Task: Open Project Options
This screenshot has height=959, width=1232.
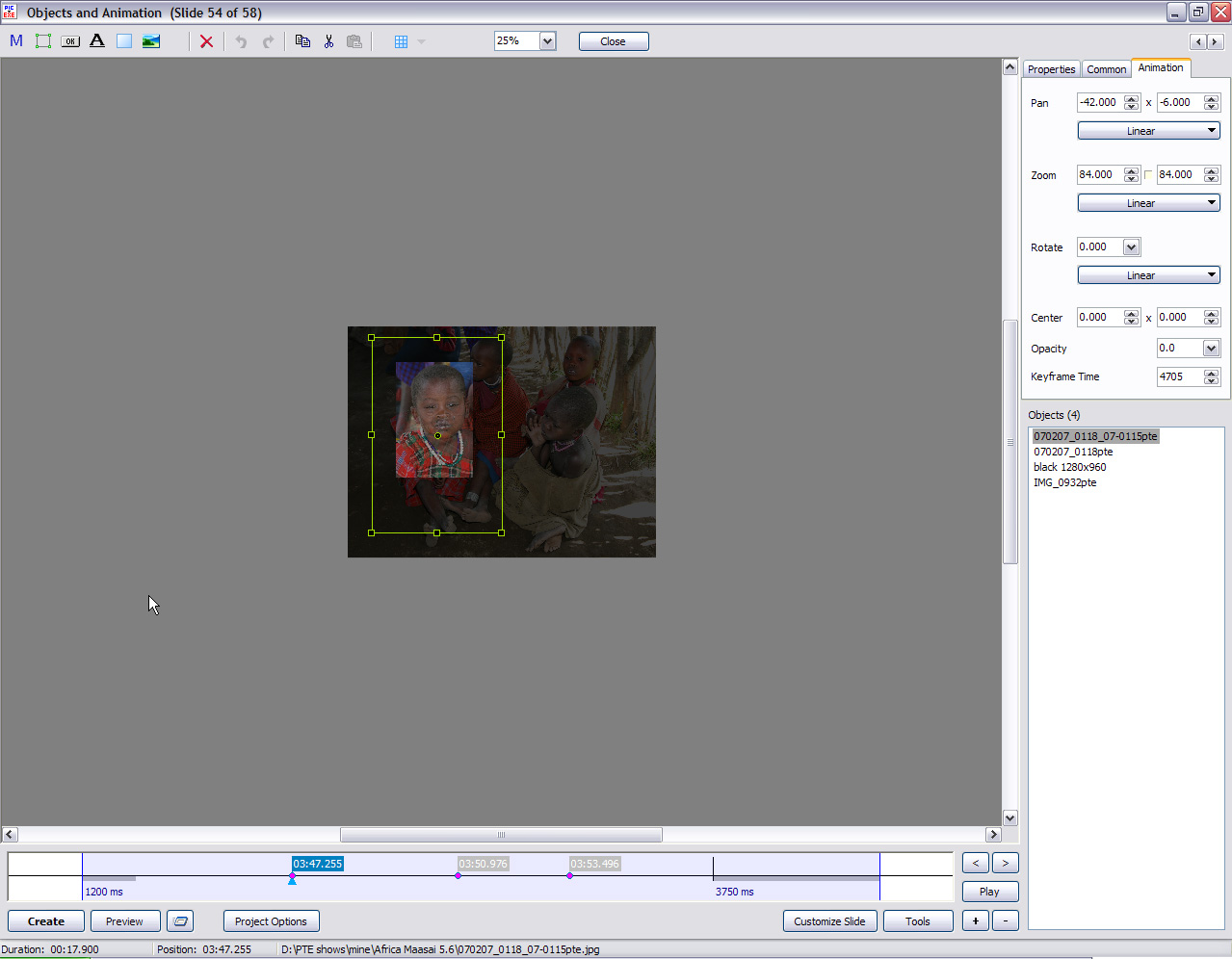Action: [x=271, y=921]
